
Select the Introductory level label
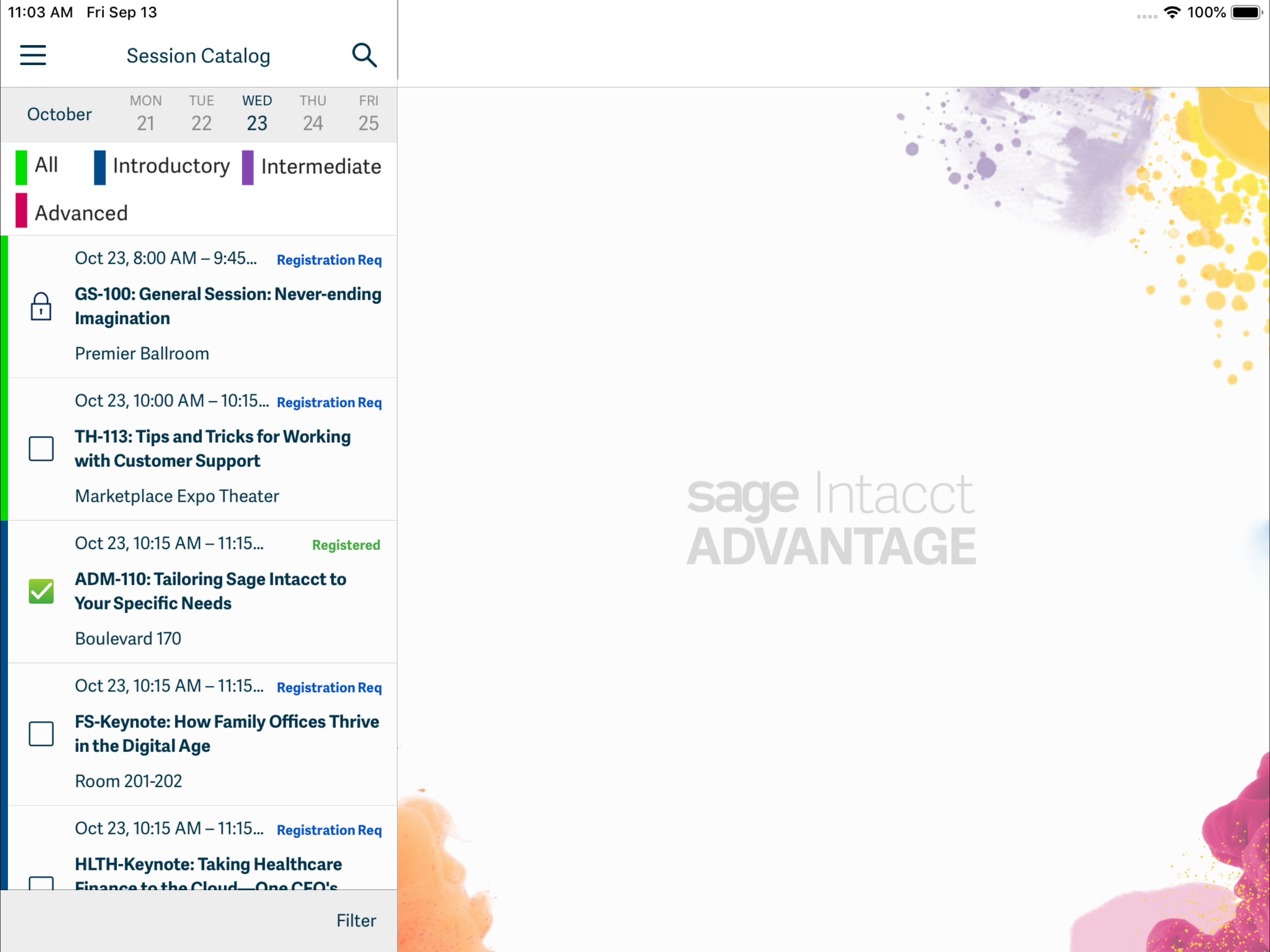click(171, 166)
